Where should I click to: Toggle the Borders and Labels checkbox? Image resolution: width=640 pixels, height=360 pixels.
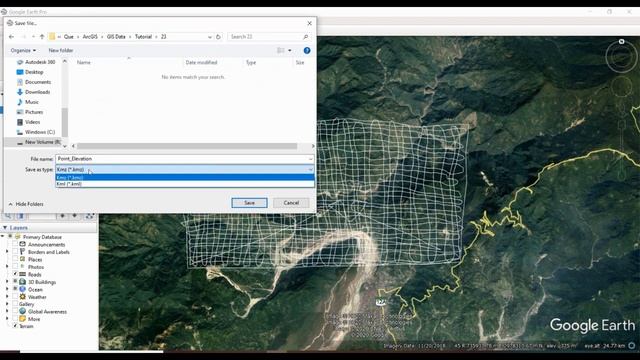point(15,252)
